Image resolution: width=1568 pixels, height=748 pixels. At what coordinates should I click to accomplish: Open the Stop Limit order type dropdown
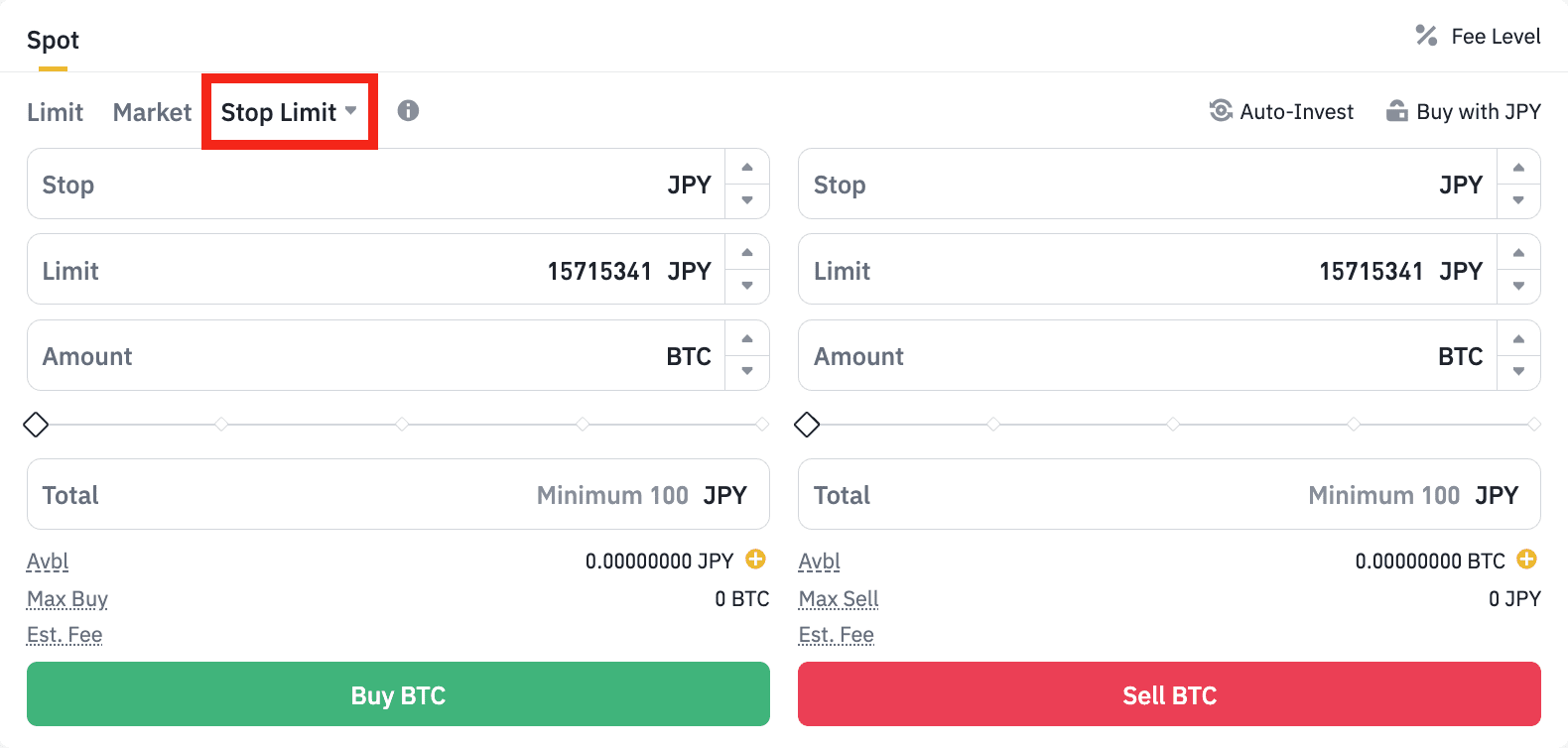click(x=289, y=112)
